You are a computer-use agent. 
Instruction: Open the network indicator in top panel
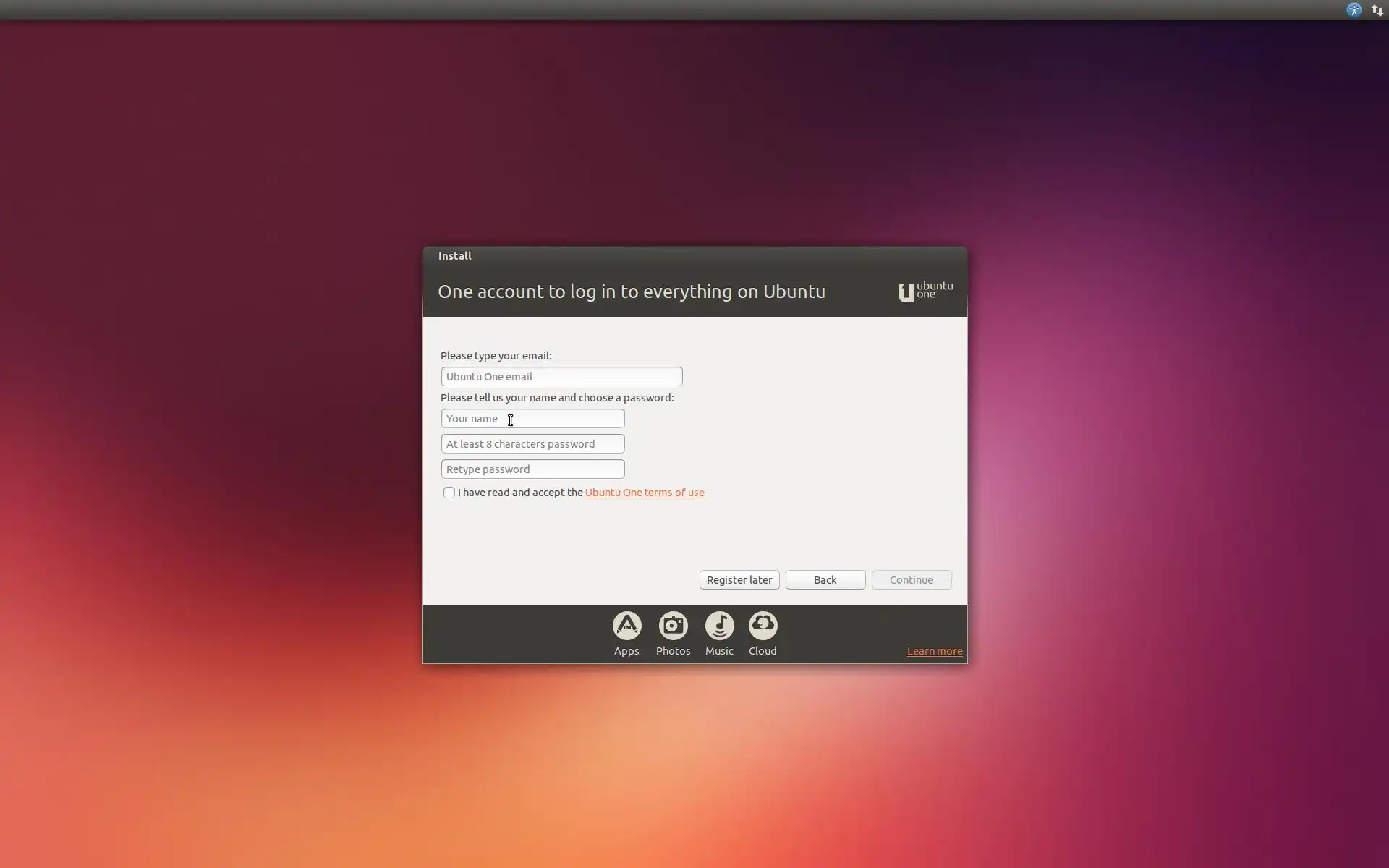(1377, 10)
